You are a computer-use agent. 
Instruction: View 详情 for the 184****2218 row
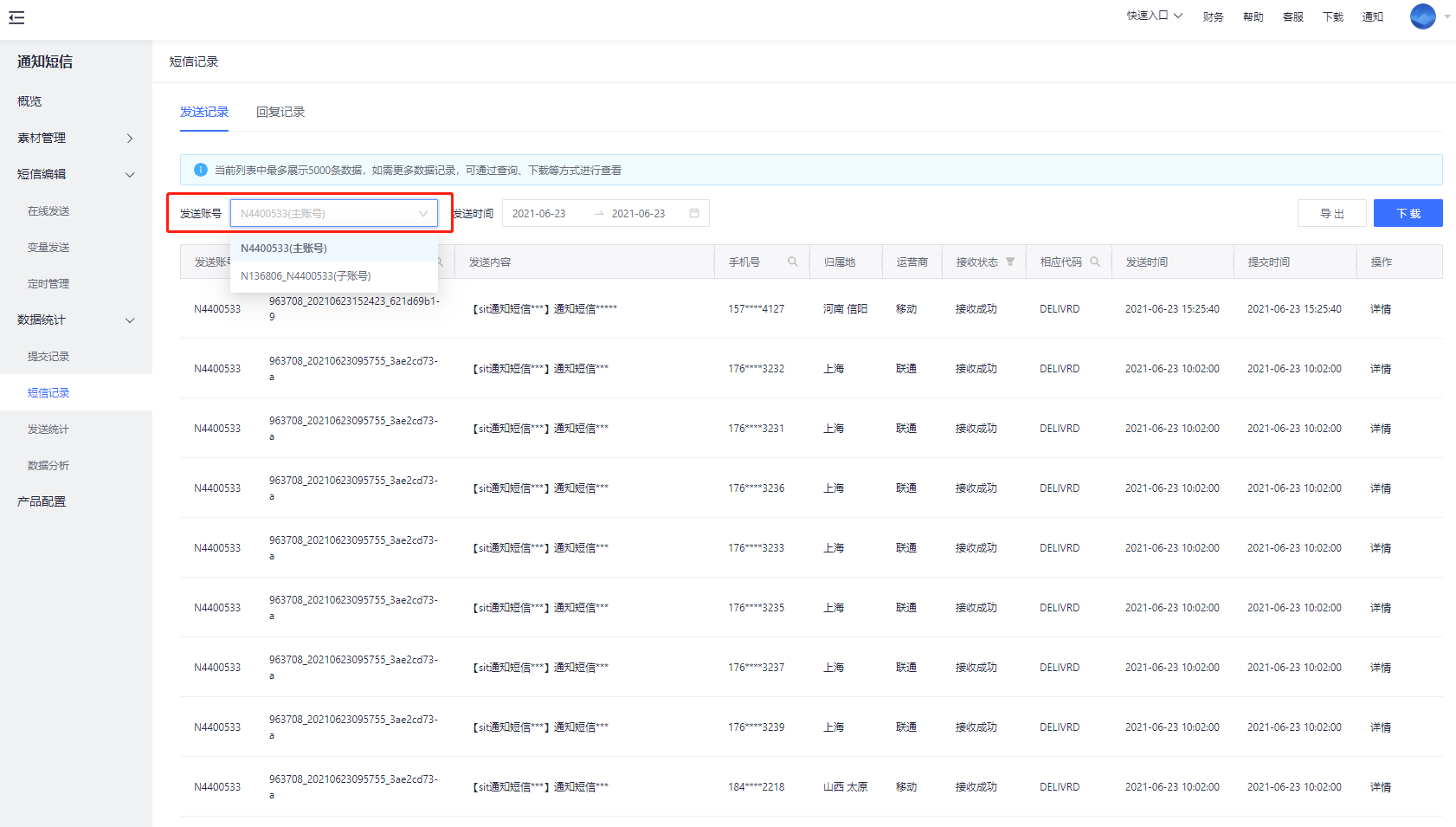point(1380,786)
